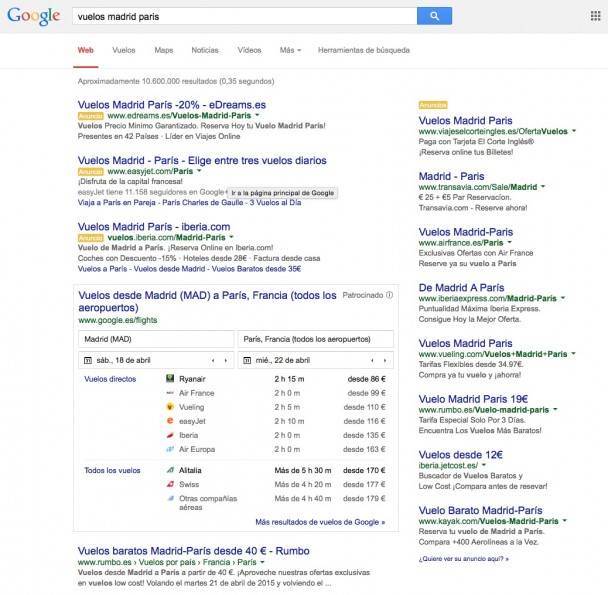Click the Alitalia airline logo
608x595 pixels.
click(170, 470)
